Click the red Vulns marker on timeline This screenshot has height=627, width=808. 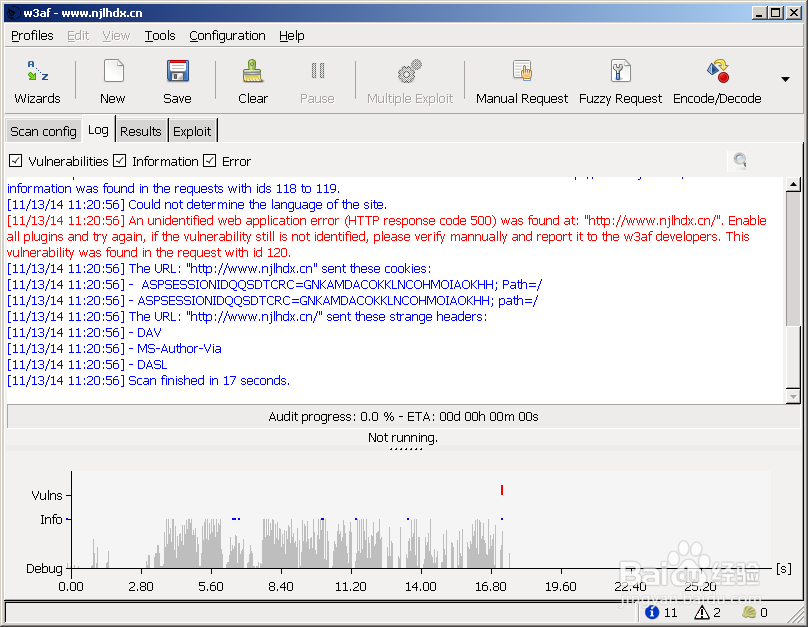pos(502,490)
